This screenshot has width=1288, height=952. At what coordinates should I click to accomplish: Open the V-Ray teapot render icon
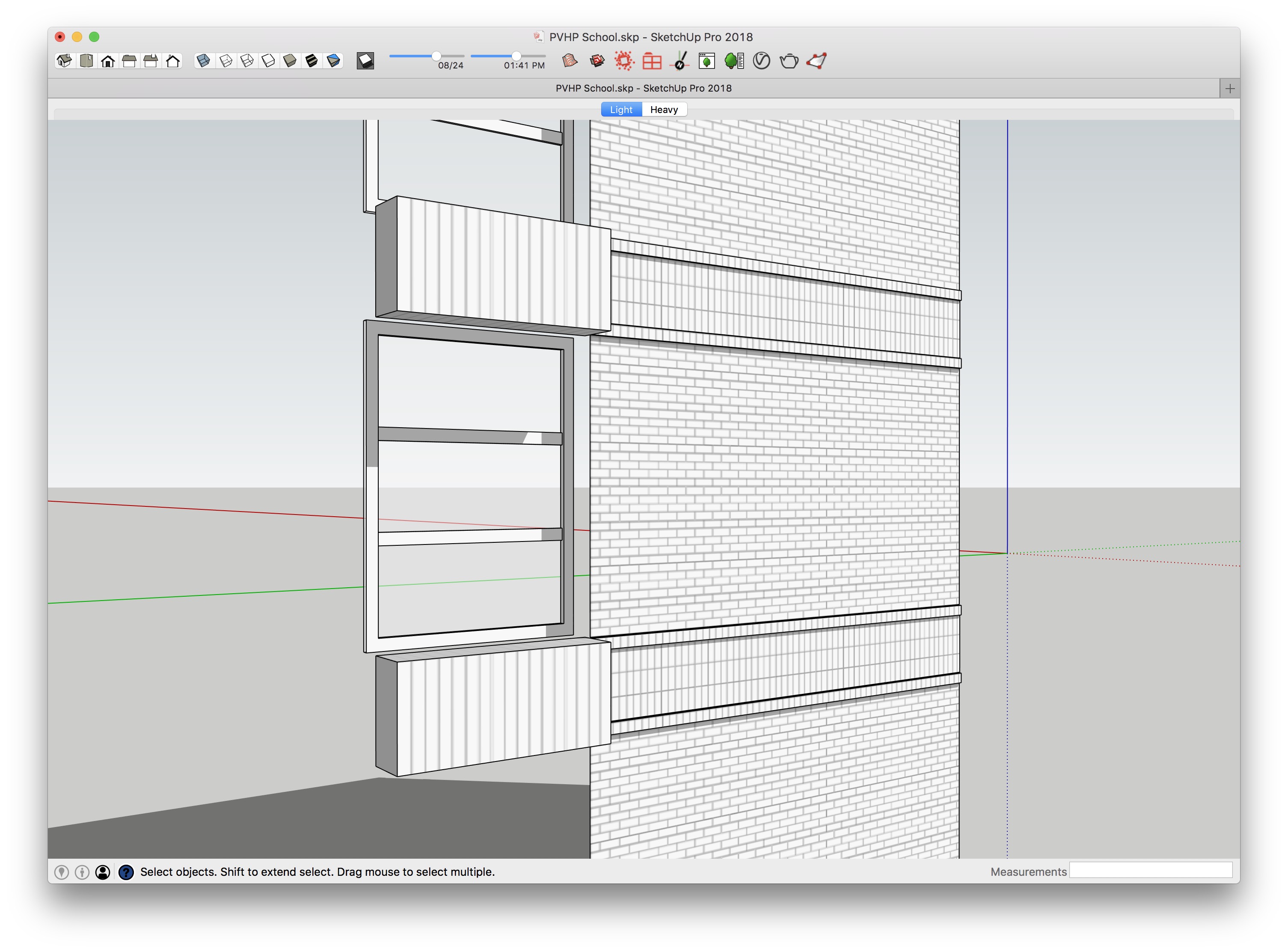(789, 61)
